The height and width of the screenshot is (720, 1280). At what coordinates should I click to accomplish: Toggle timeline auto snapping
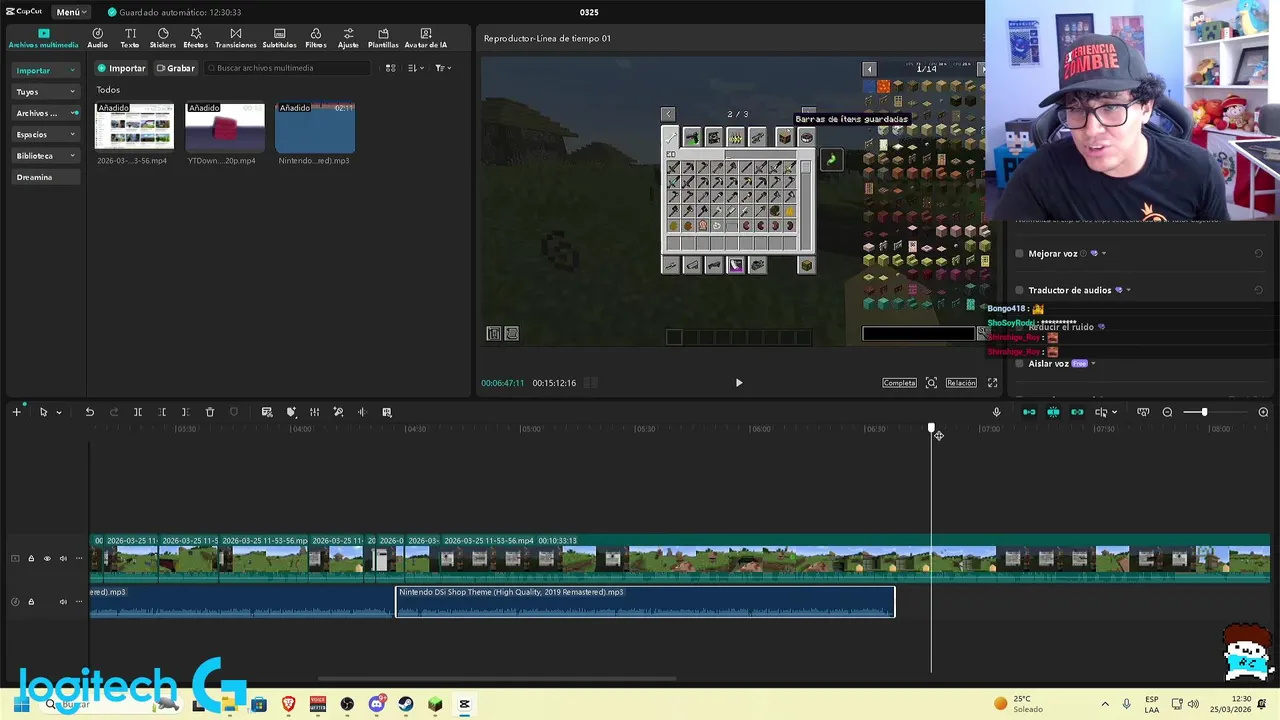click(x=1053, y=412)
